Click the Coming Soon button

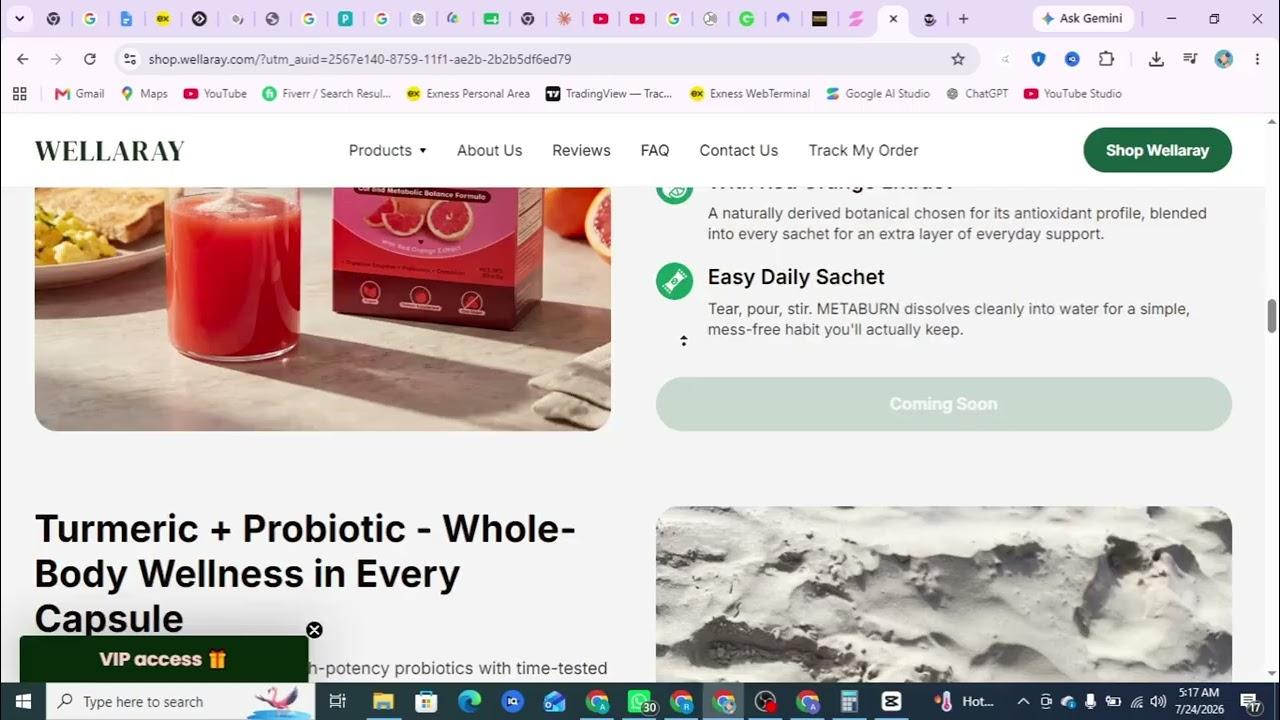[944, 404]
